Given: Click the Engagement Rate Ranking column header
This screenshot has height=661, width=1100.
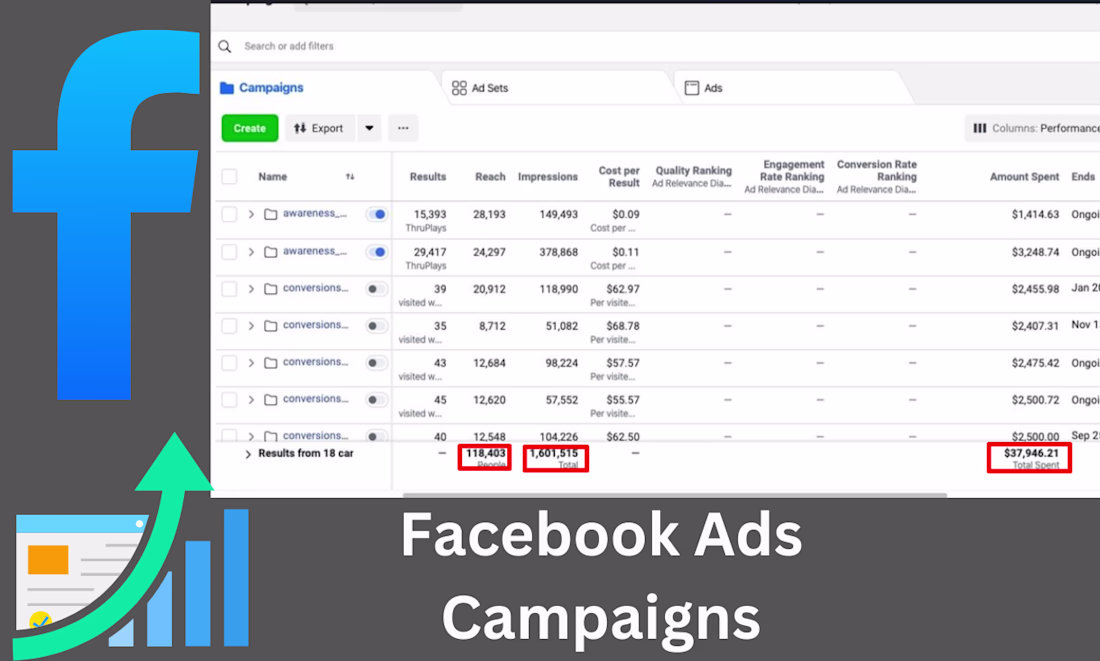Looking at the screenshot, I should pos(784,177).
